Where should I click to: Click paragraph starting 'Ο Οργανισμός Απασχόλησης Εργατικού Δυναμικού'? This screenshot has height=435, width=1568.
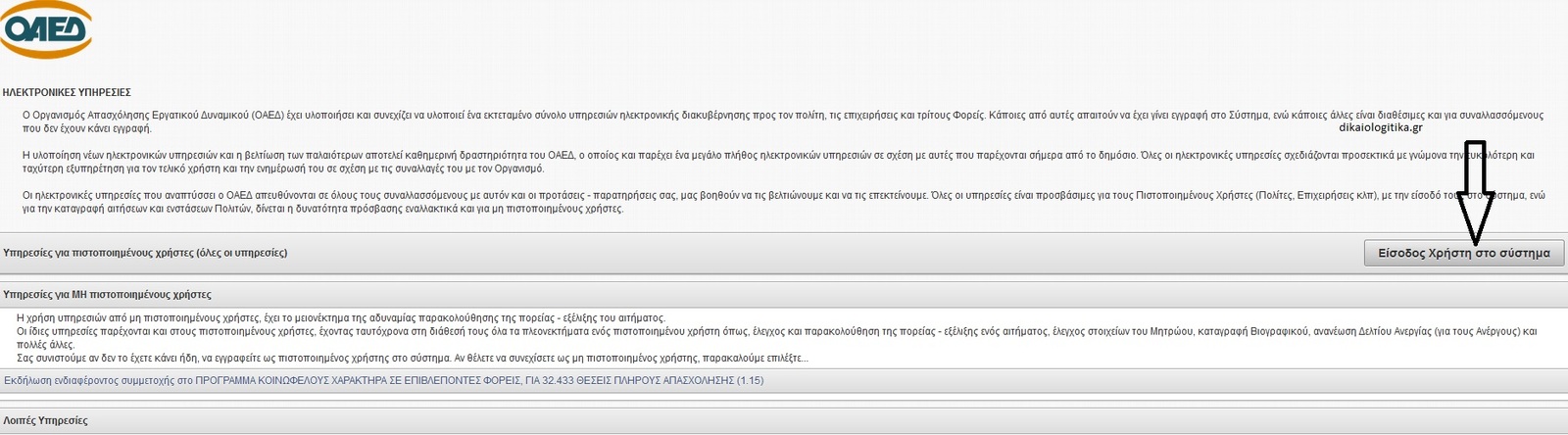pyautogui.click(x=490, y=115)
